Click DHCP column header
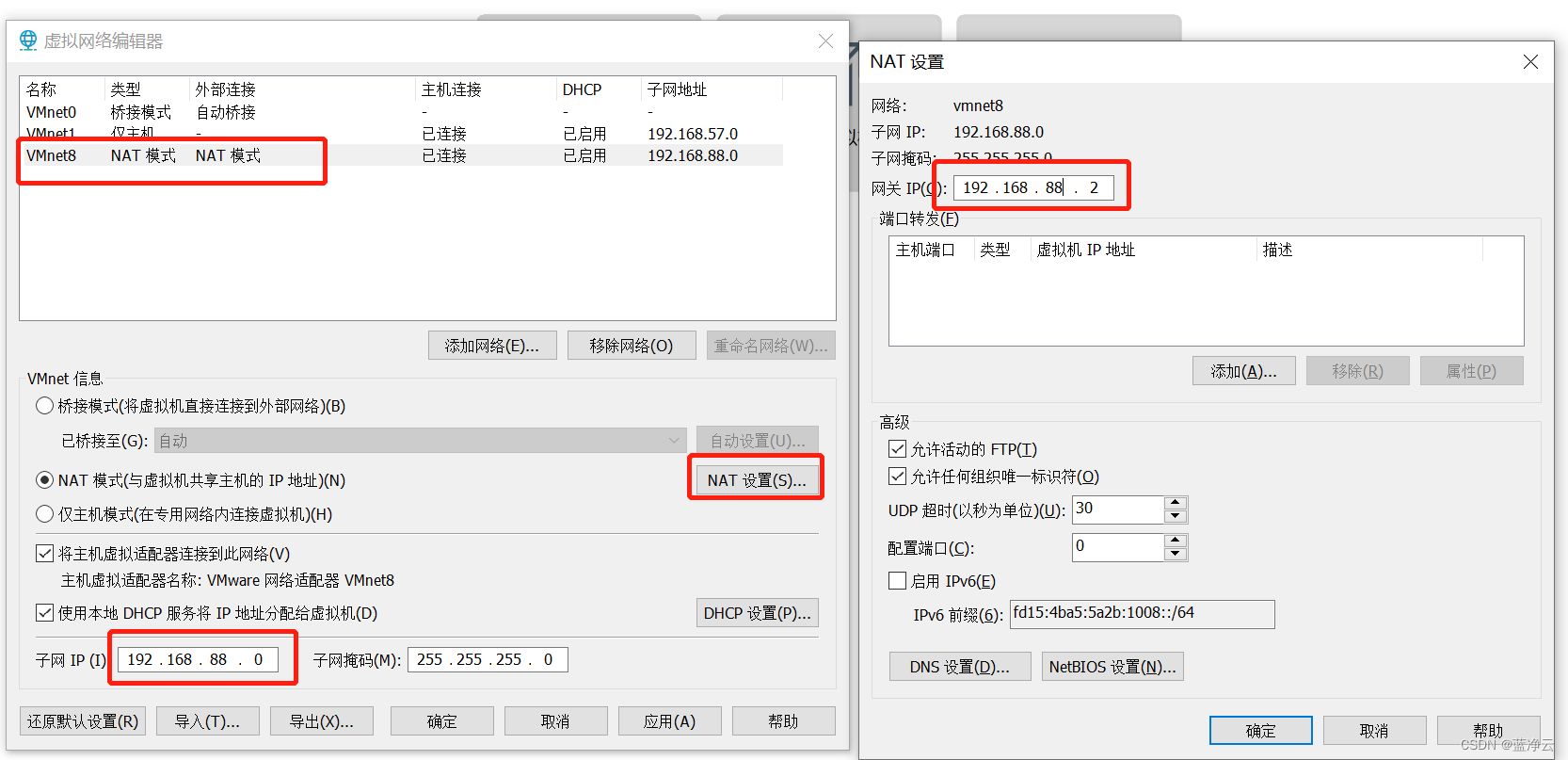This screenshot has width=1568, height=760. 599,89
